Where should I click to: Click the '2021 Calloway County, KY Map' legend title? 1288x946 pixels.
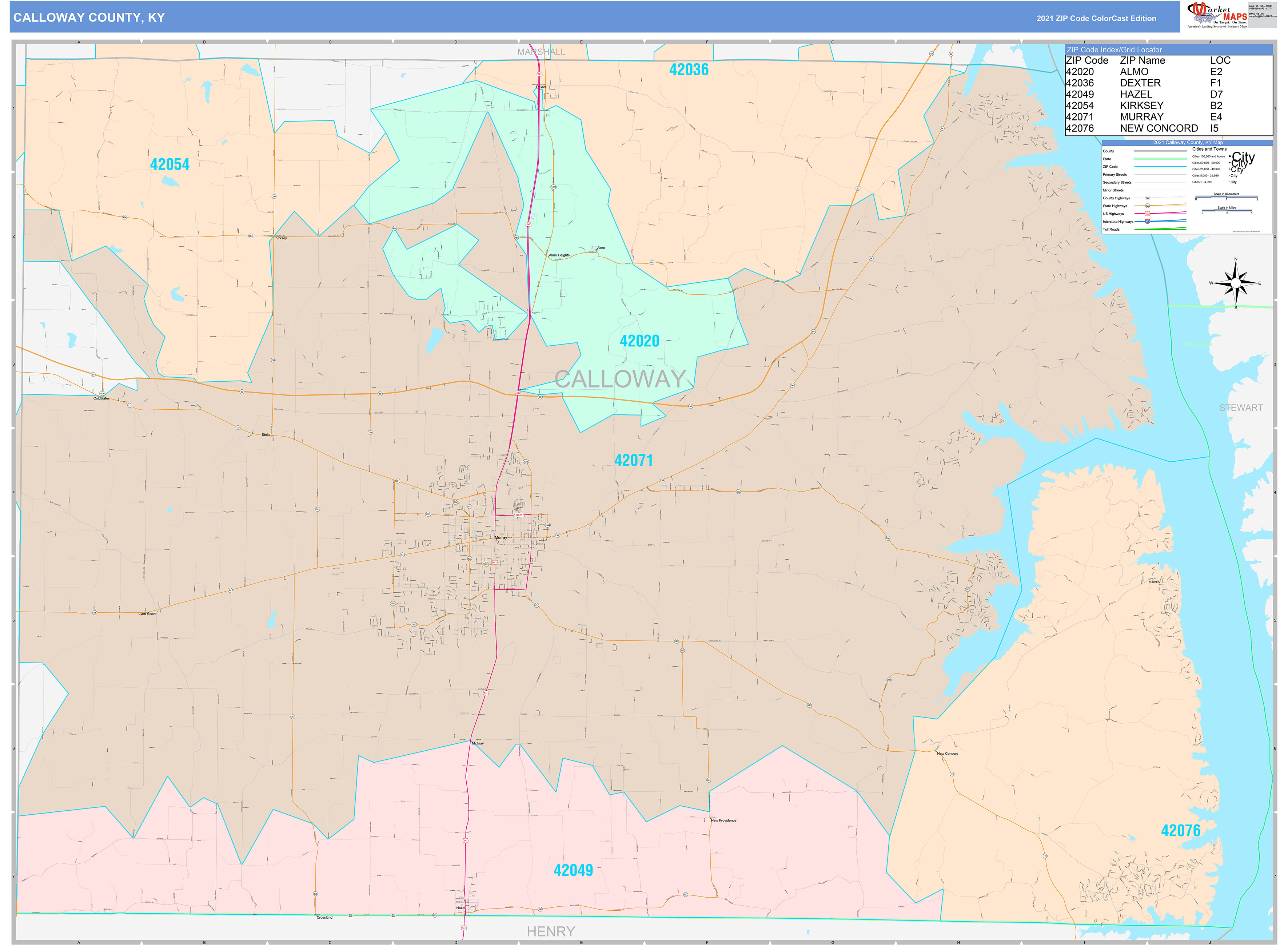pos(1187,143)
